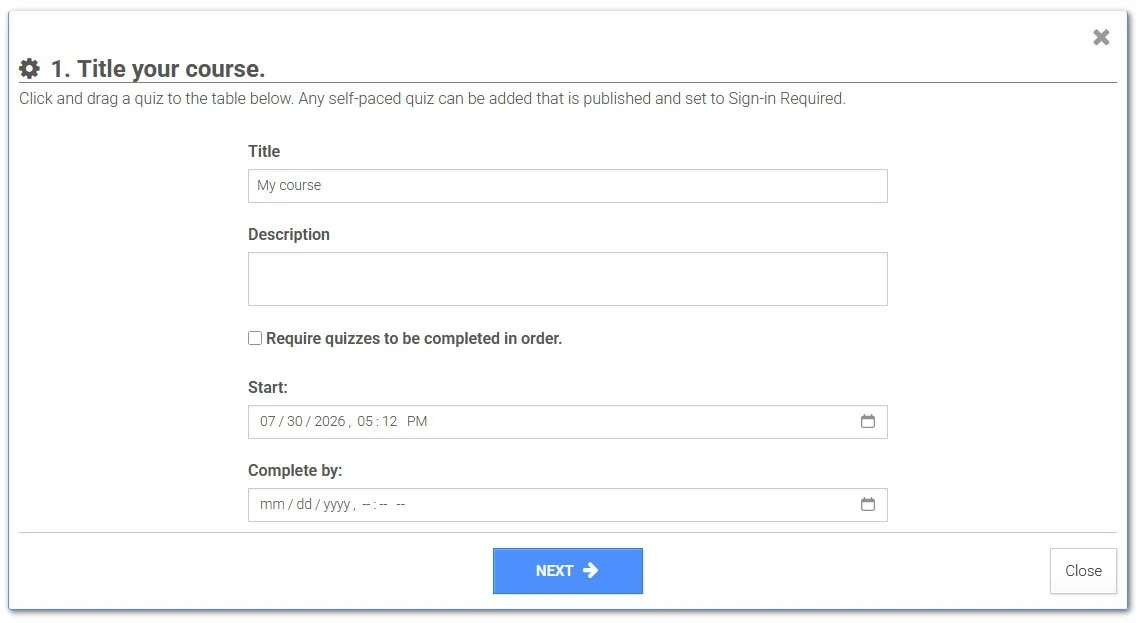
Task: Open the Complete by calendar picker icon
Action: 867,504
